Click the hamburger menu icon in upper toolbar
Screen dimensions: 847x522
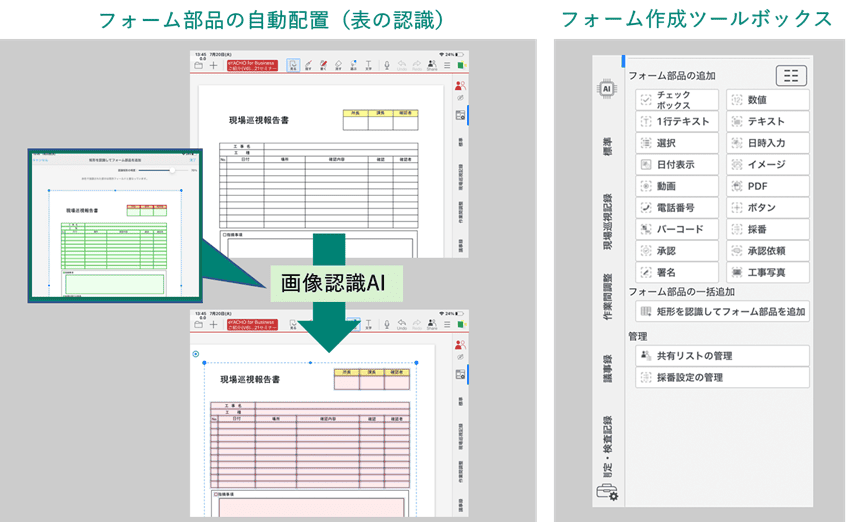click(447, 66)
